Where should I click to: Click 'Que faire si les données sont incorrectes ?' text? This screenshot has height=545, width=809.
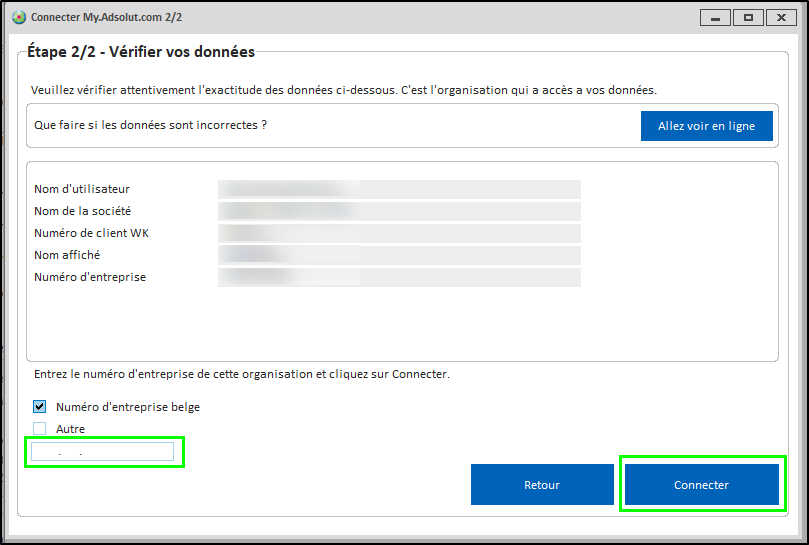(x=150, y=125)
